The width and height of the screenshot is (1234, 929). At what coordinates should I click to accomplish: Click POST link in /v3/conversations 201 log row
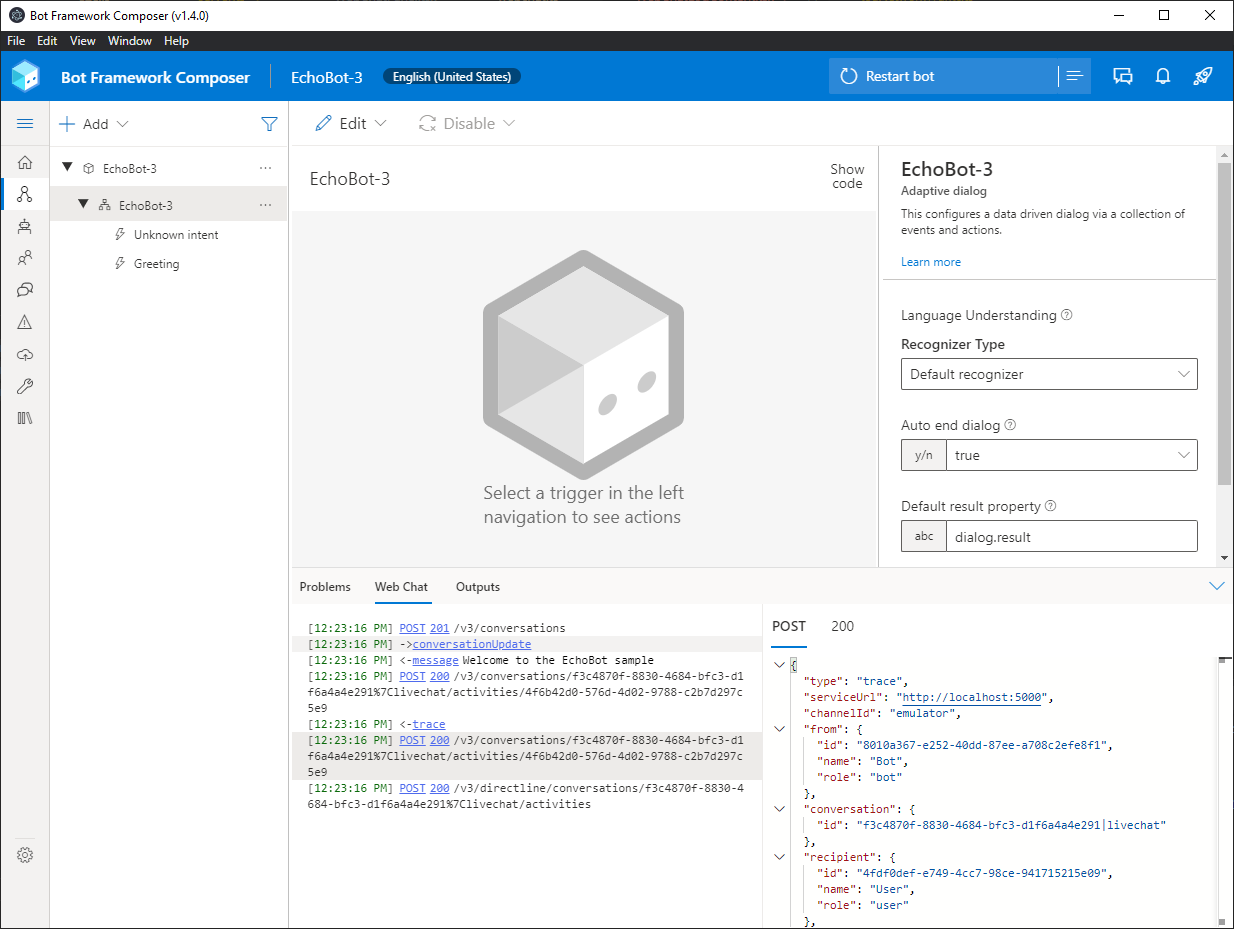[x=412, y=628]
